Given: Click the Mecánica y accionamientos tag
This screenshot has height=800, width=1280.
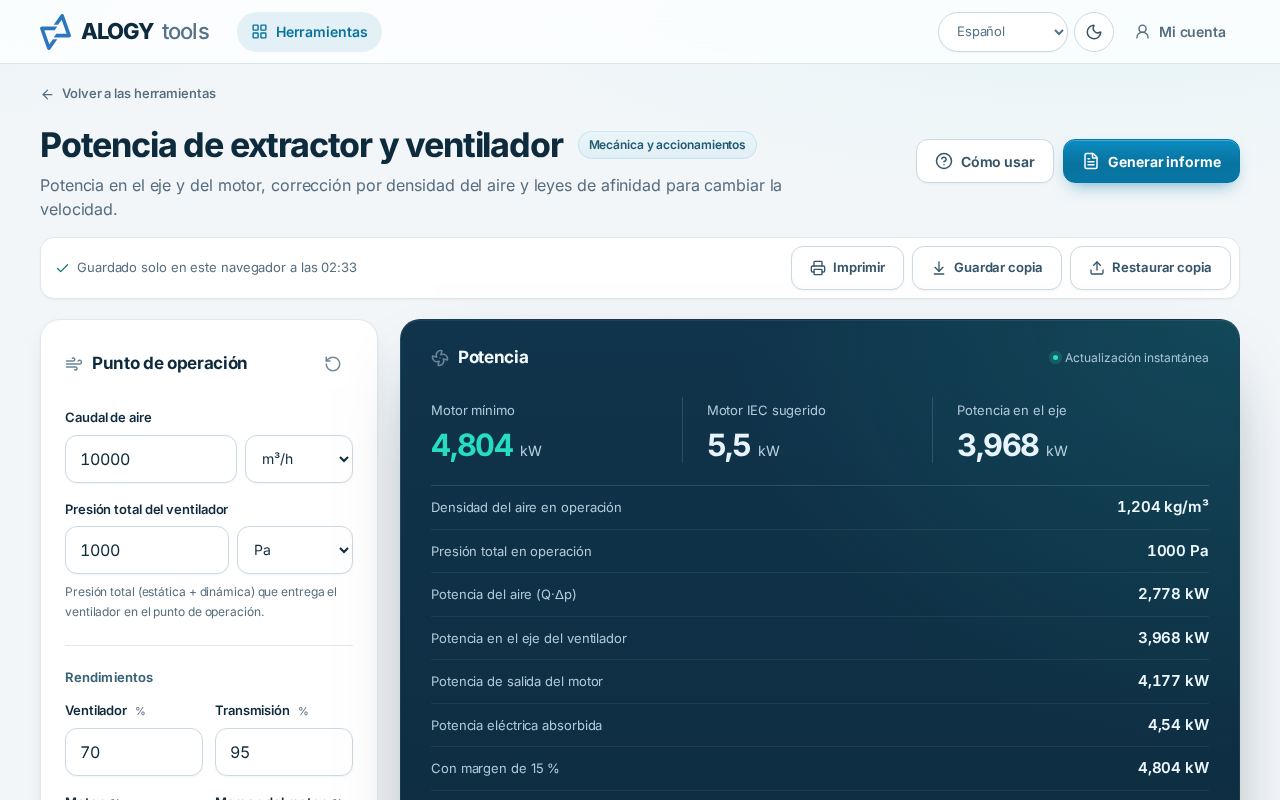Looking at the screenshot, I should [x=667, y=145].
